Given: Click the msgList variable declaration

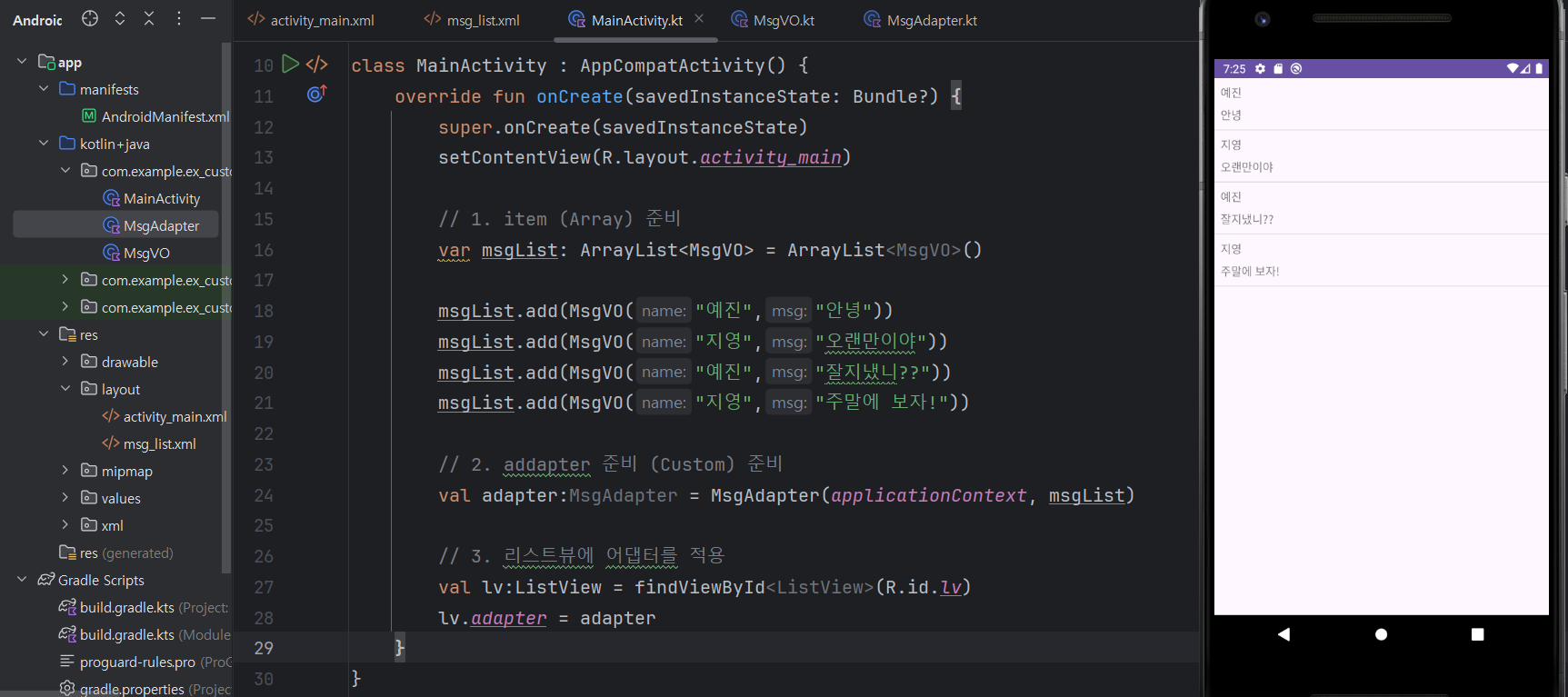Looking at the screenshot, I should [519, 250].
